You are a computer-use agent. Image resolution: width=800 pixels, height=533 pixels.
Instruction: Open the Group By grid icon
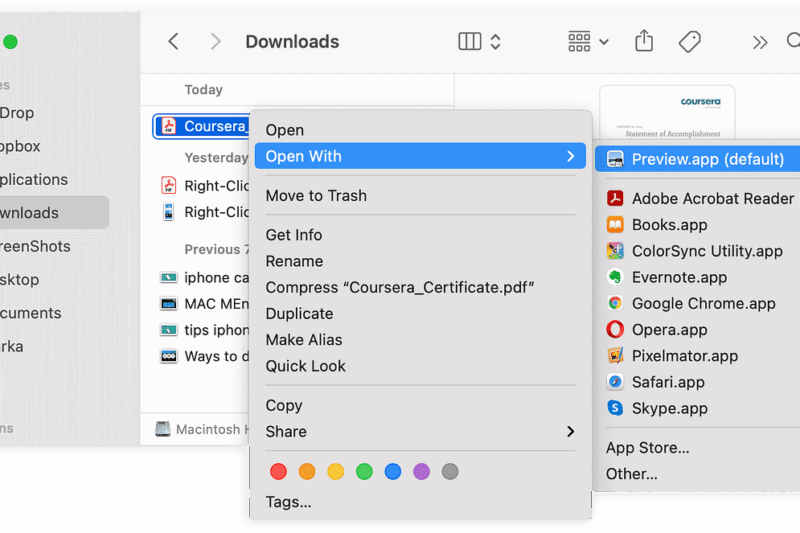point(579,41)
